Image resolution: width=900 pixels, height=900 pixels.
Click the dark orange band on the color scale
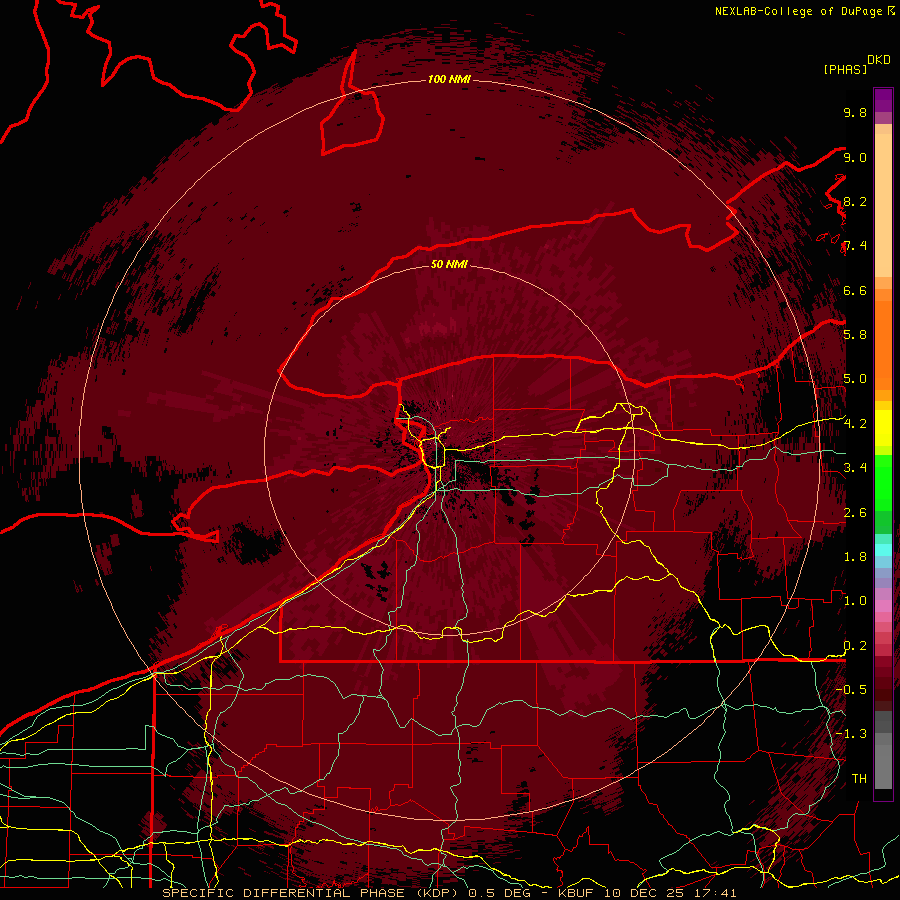[x=883, y=344]
